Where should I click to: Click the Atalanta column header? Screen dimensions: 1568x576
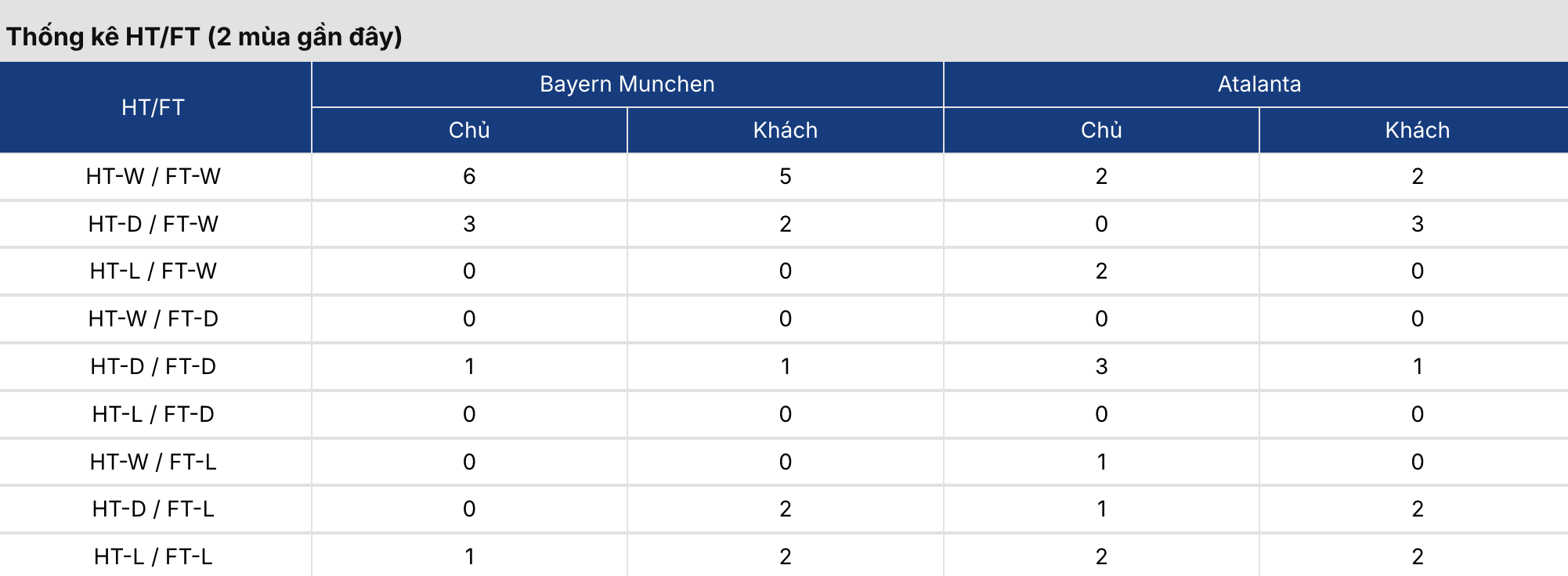[x=1259, y=84]
